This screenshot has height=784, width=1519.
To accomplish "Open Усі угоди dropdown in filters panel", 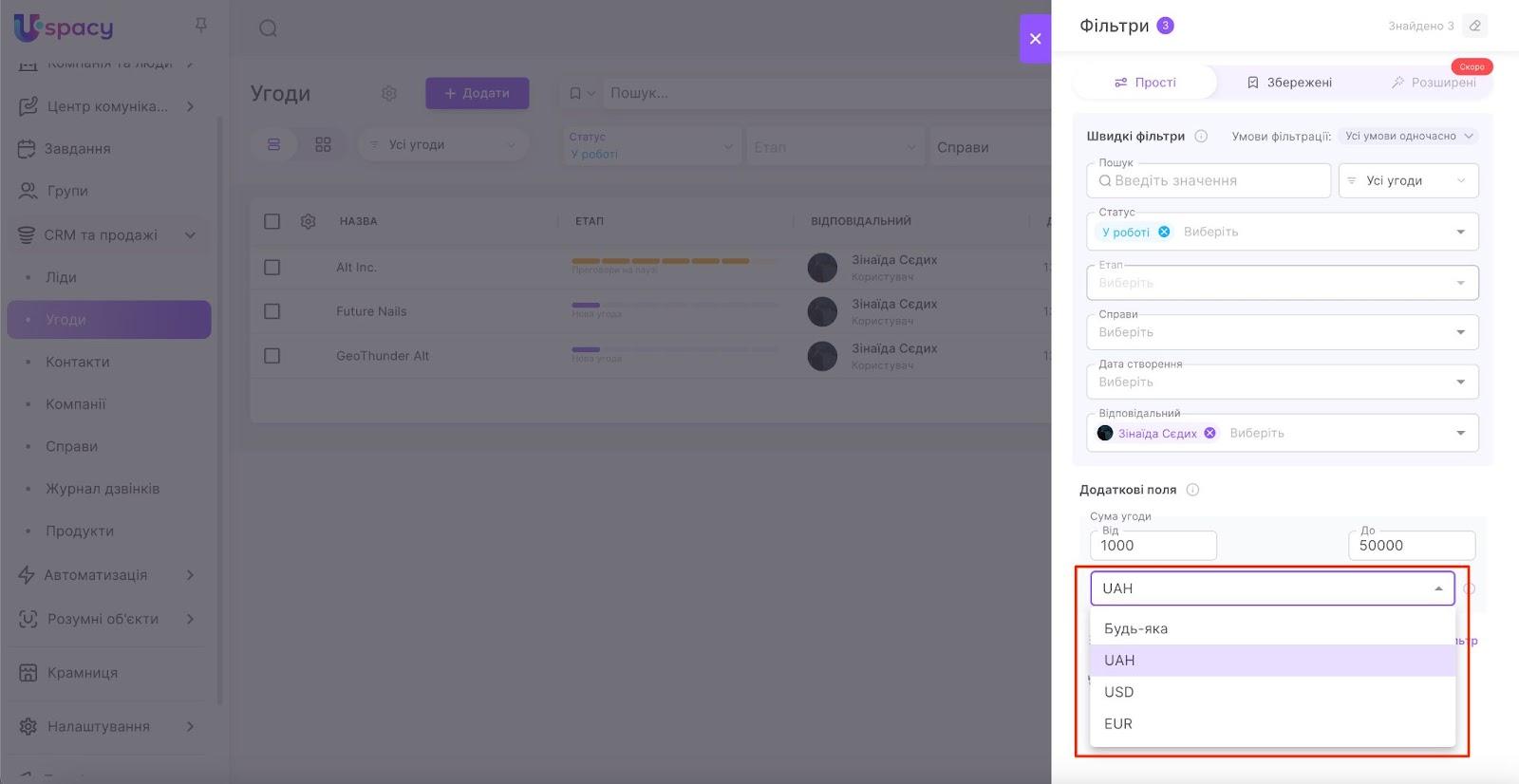I will coord(1409,180).
